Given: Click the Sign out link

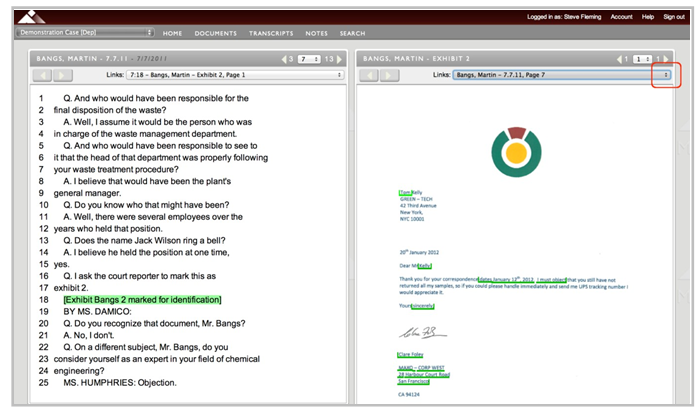Looking at the screenshot, I should (x=674, y=17).
